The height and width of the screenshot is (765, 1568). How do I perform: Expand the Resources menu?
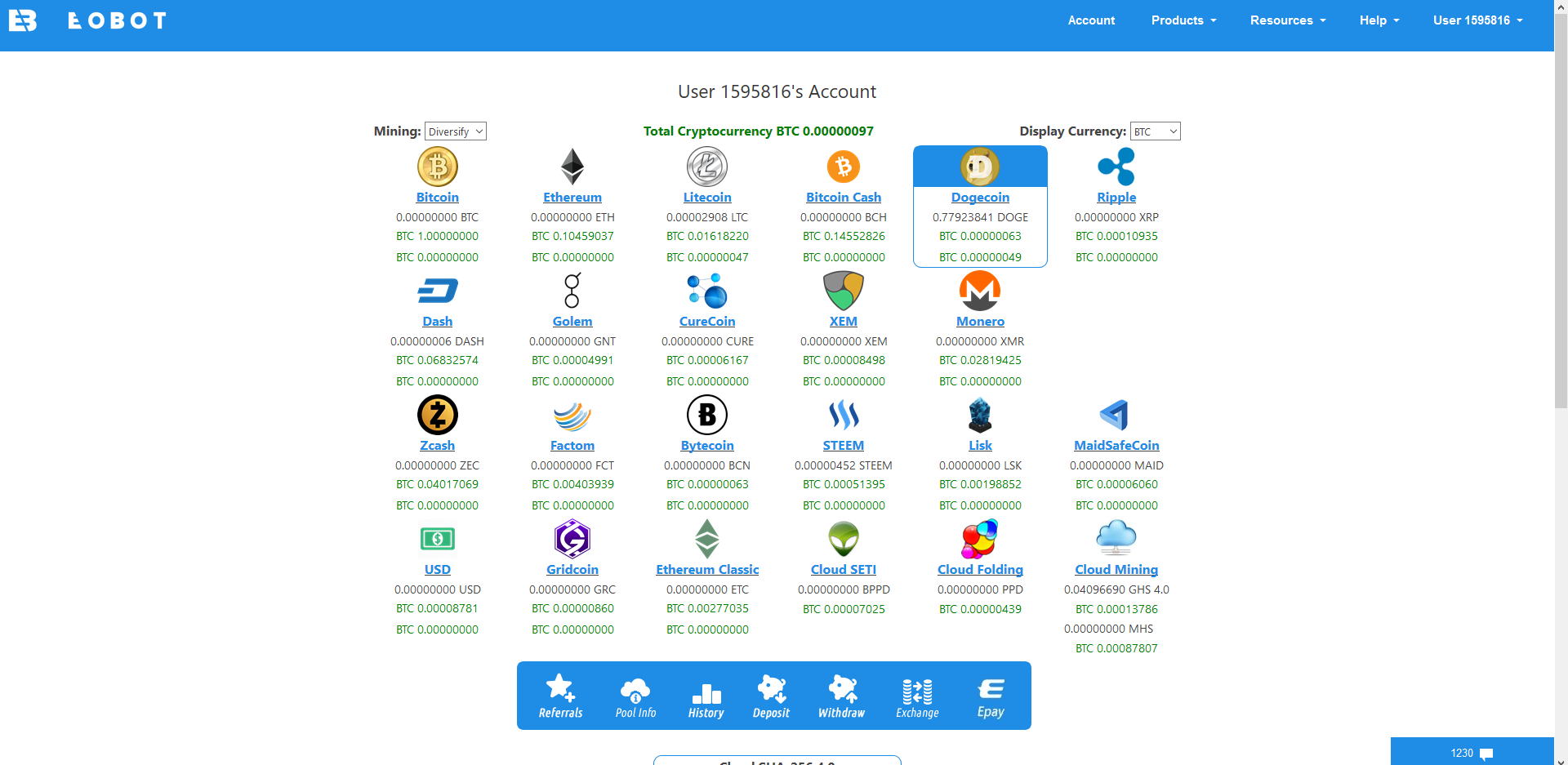[x=1288, y=20]
